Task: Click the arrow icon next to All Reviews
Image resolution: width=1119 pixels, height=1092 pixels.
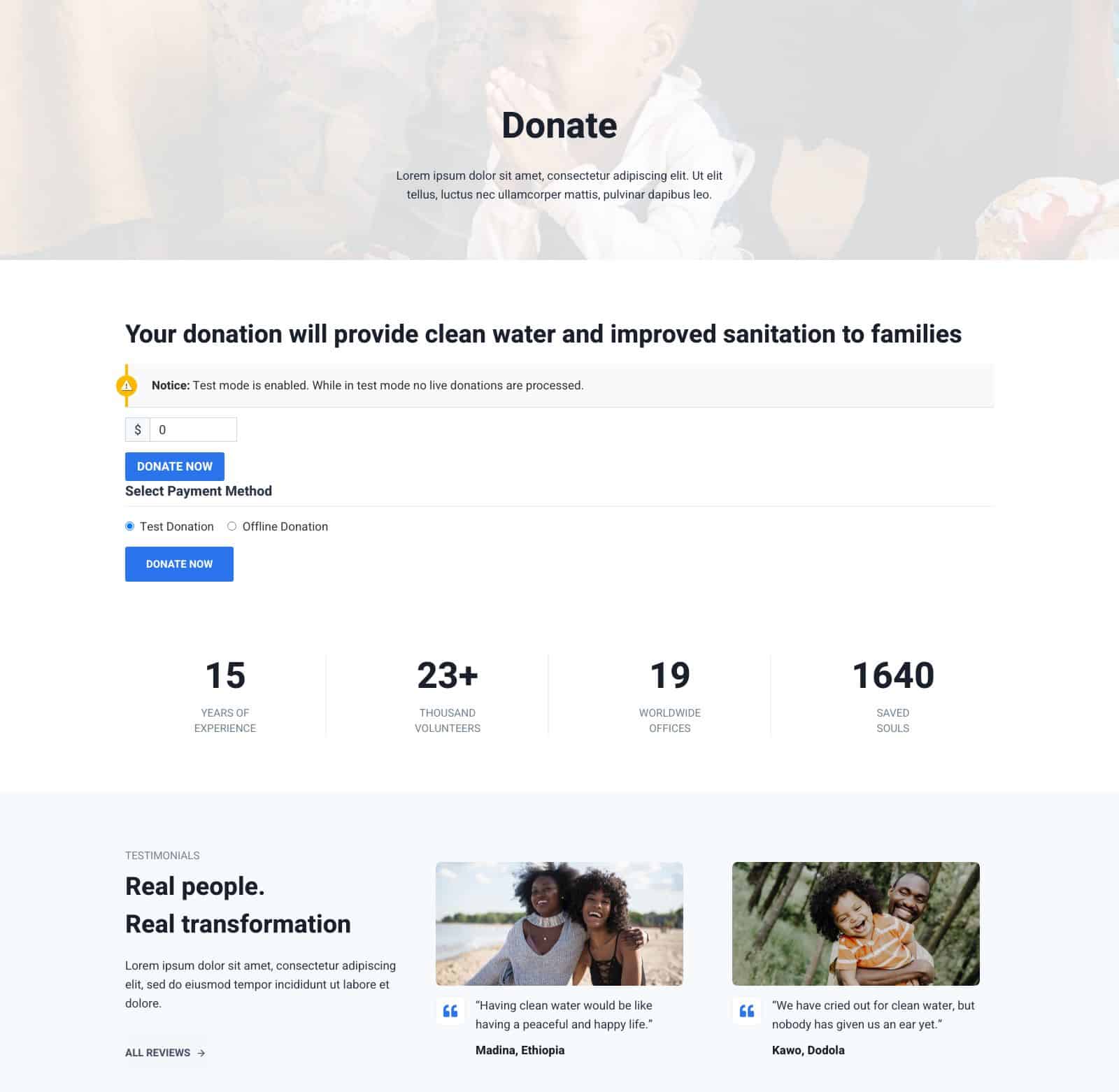Action: pyautogui.click(x=201, y=1053)
